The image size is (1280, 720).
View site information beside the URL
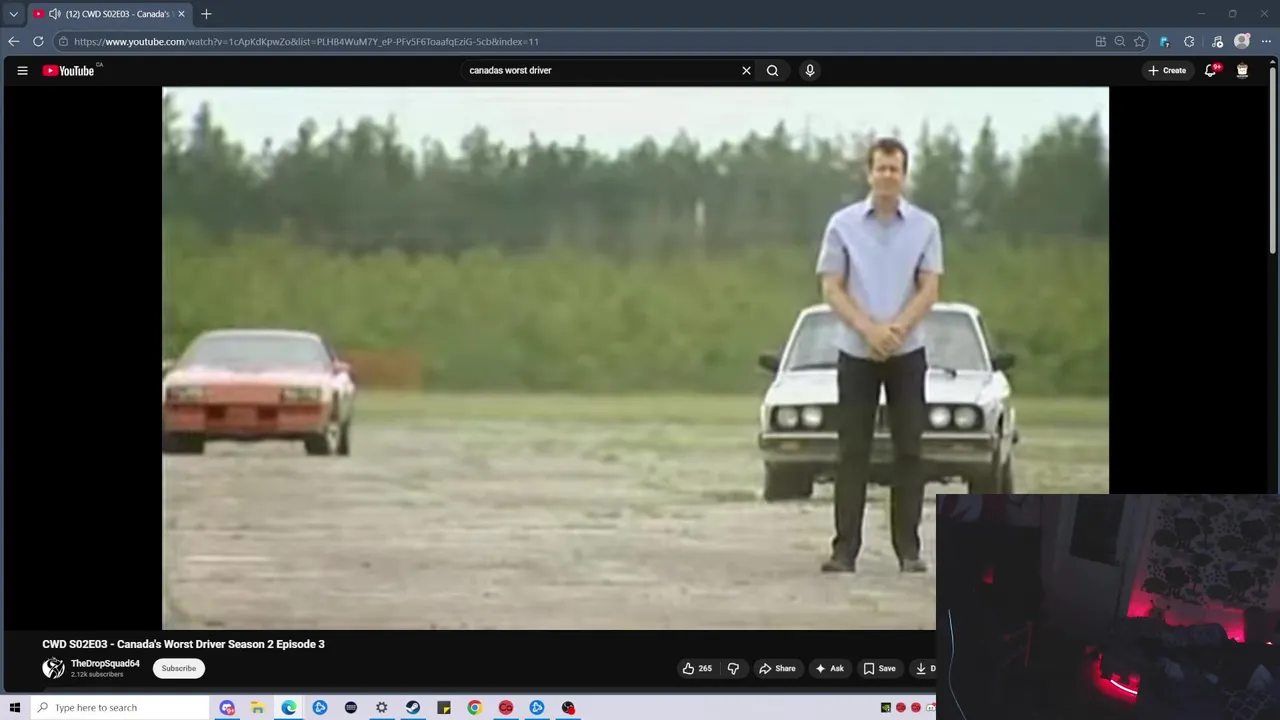[x=63, y=41]
